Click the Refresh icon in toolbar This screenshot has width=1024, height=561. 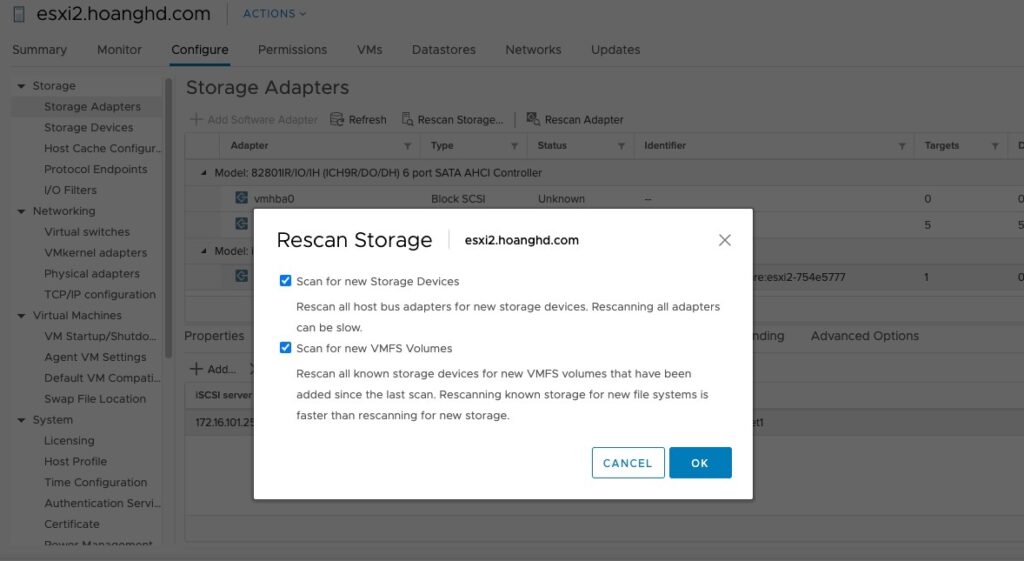click(x=337, y=119)
